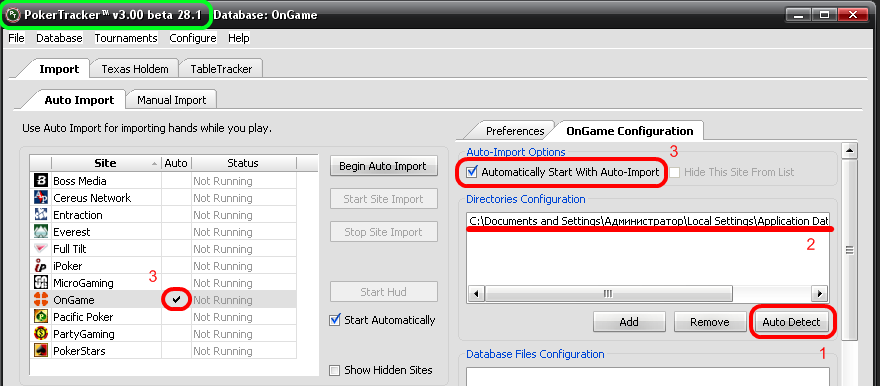Click the Start Hud button

(x=383, y=292)
